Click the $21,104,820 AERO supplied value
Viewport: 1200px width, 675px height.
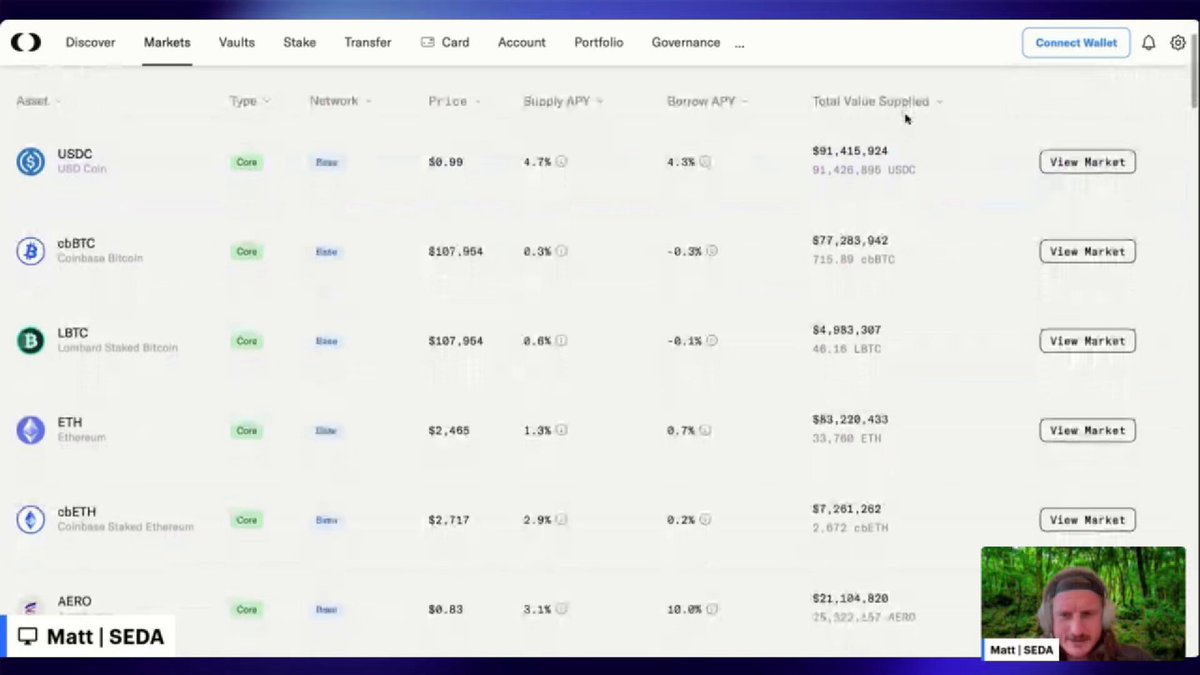point(850,598)
